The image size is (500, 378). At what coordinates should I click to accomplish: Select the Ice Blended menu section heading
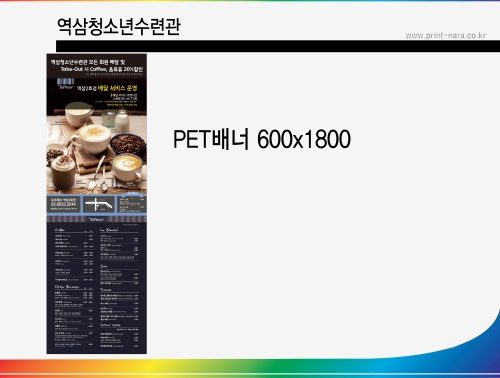[x=109, y=230]
